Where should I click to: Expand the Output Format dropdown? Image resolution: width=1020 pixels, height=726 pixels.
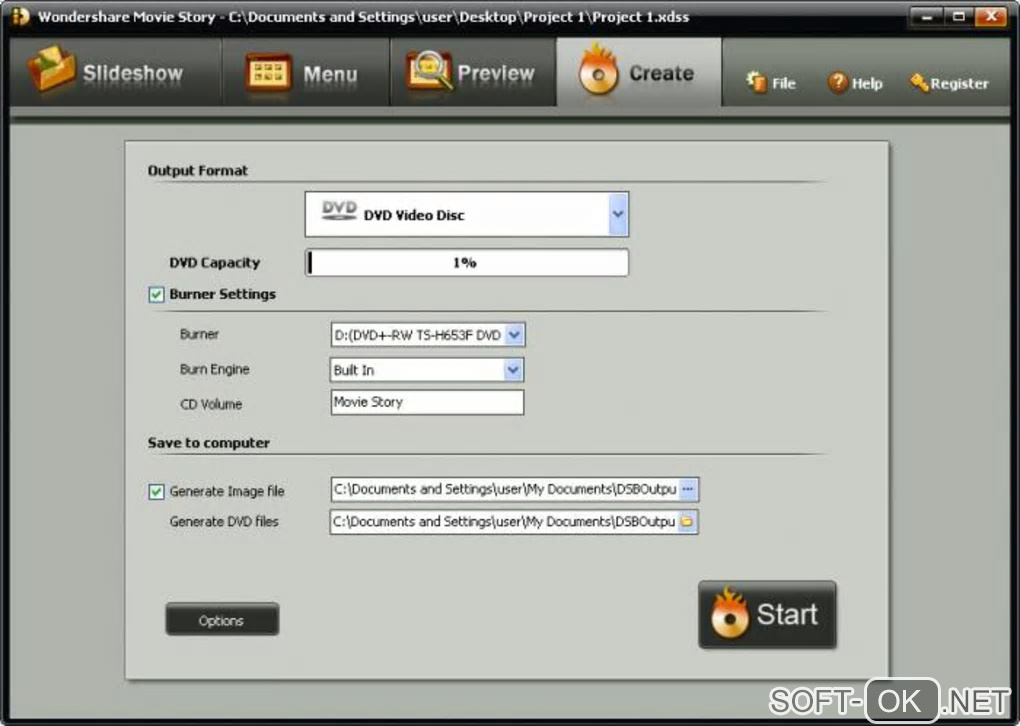point(618,214)
